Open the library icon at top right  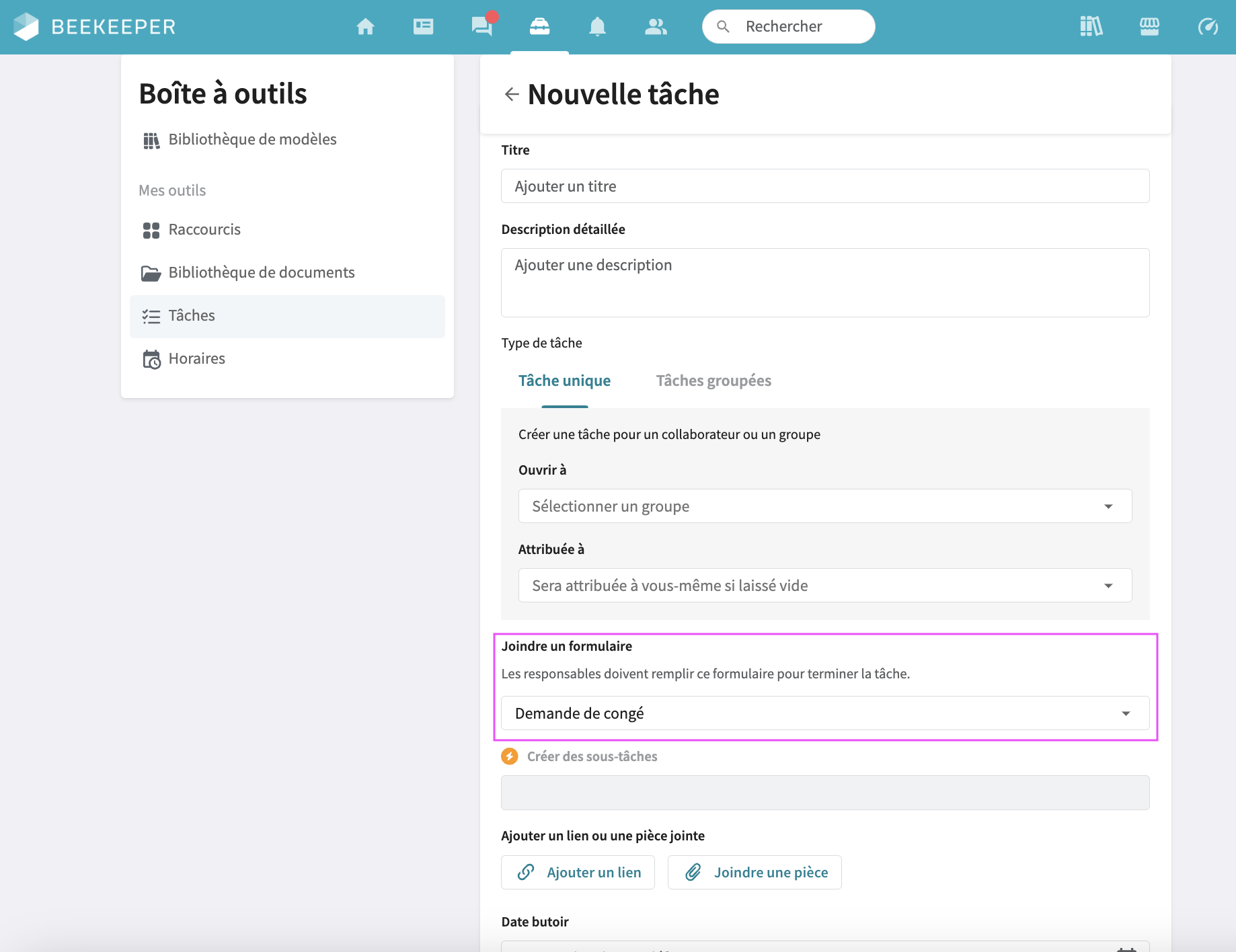(1091, 27)
